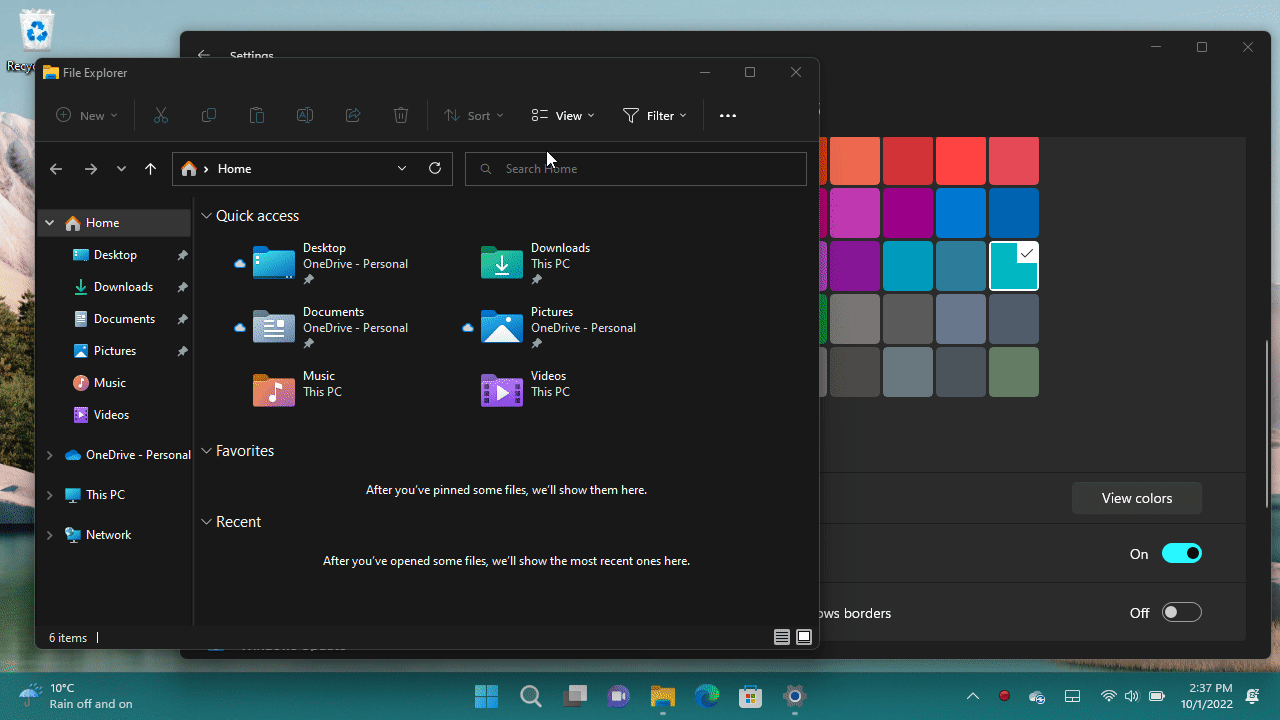Click the Rename icon in the toolbar
Viewport: 1280px width, 720px height.
coord(305,115)
